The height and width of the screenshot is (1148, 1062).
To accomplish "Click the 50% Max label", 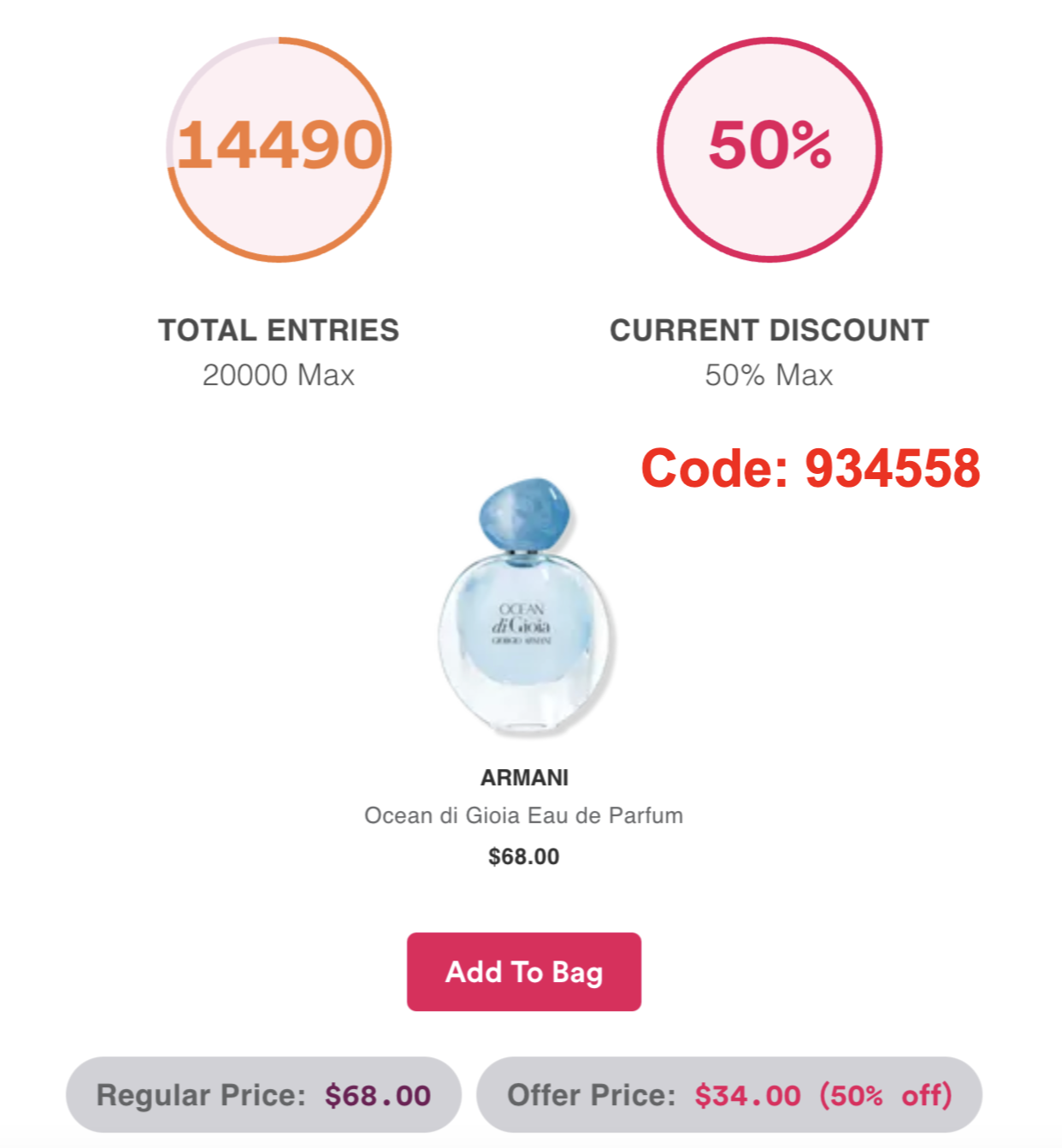I will click(x=769, y=375).
